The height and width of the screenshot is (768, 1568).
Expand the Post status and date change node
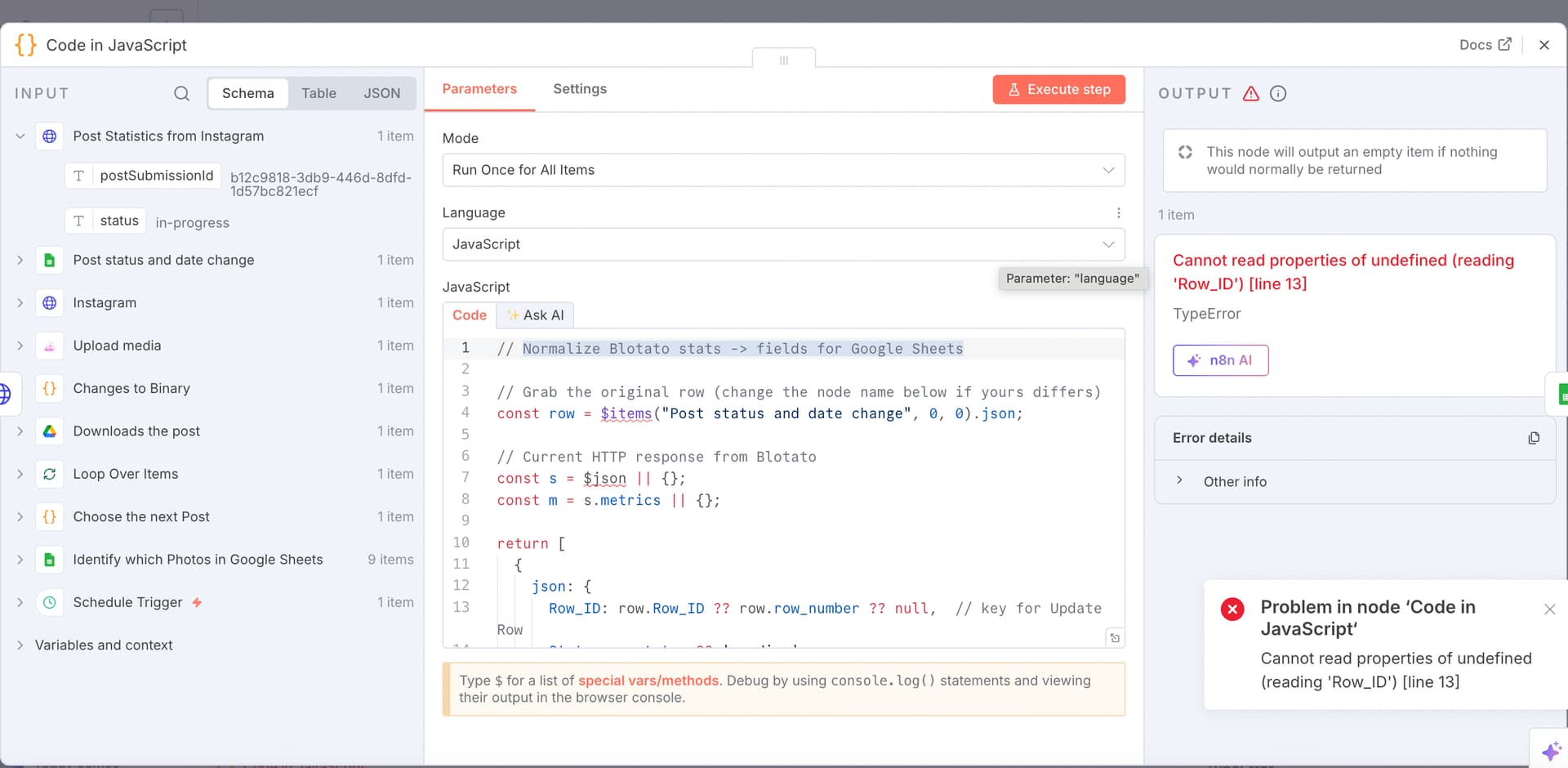coord(20,260)
